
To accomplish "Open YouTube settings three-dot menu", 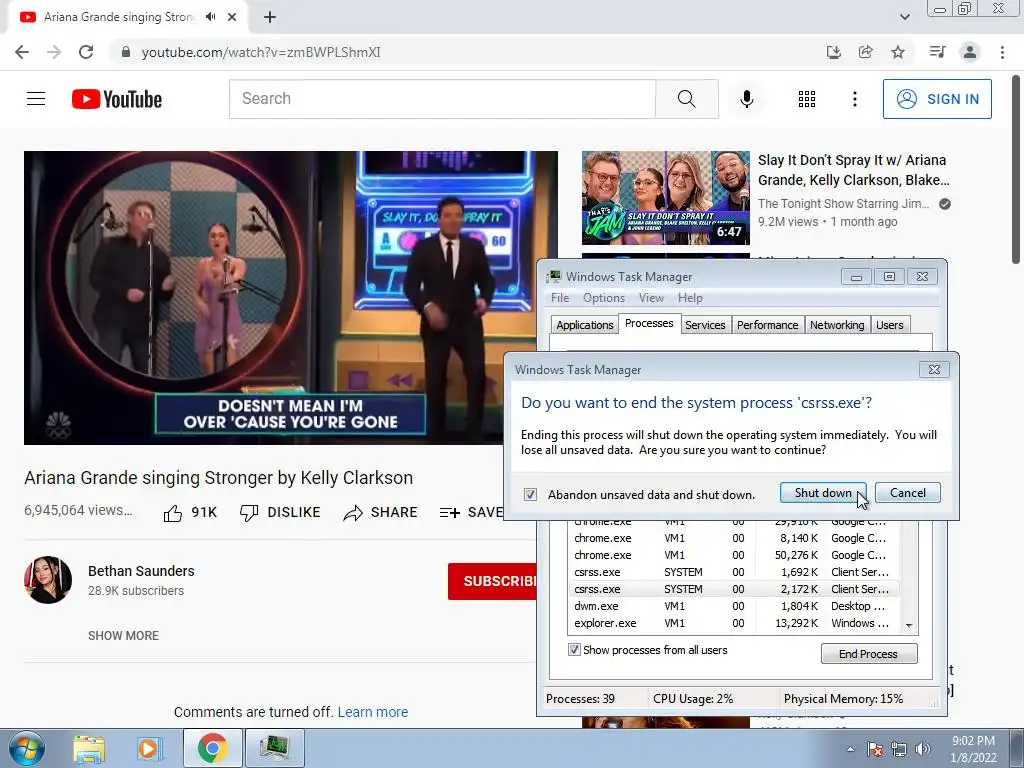I will click(854, 99).
